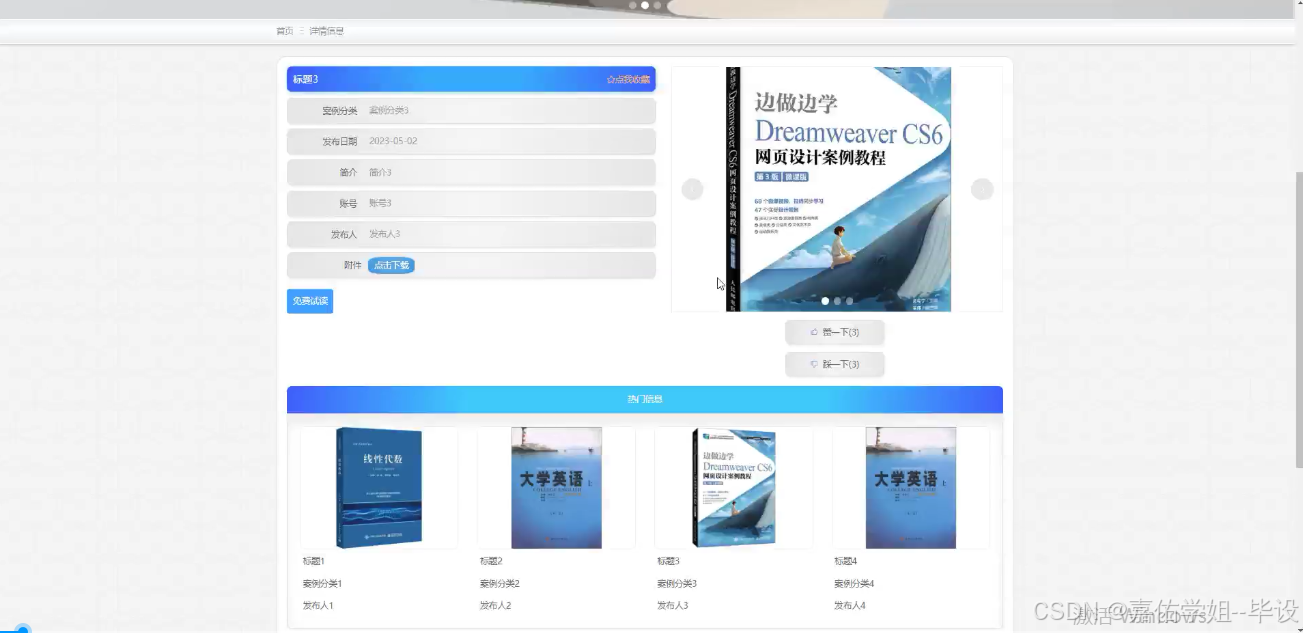Select the middle dot of the top banner carousel
This screenshot has width=1303, height=633.
point(645,5)
